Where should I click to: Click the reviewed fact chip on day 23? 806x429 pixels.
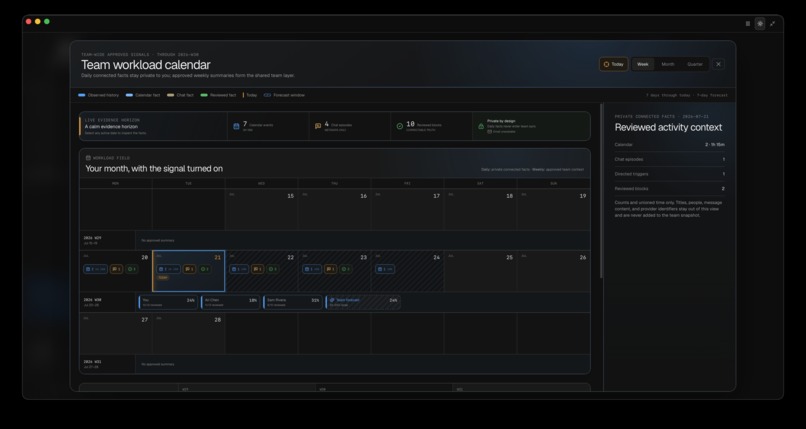click(x=346, y=269)
